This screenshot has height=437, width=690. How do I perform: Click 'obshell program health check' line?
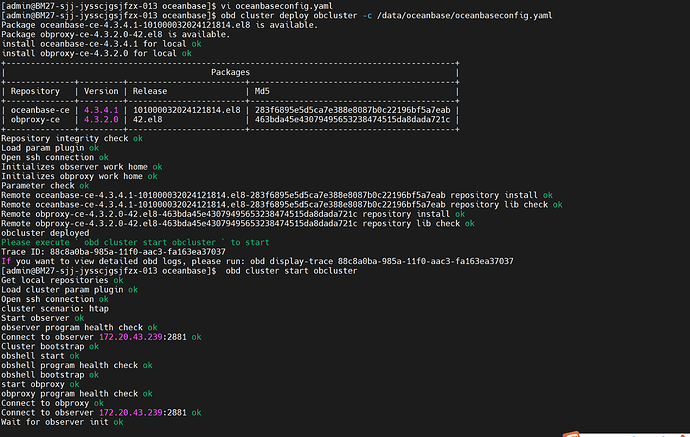click(x=77, y=366)
